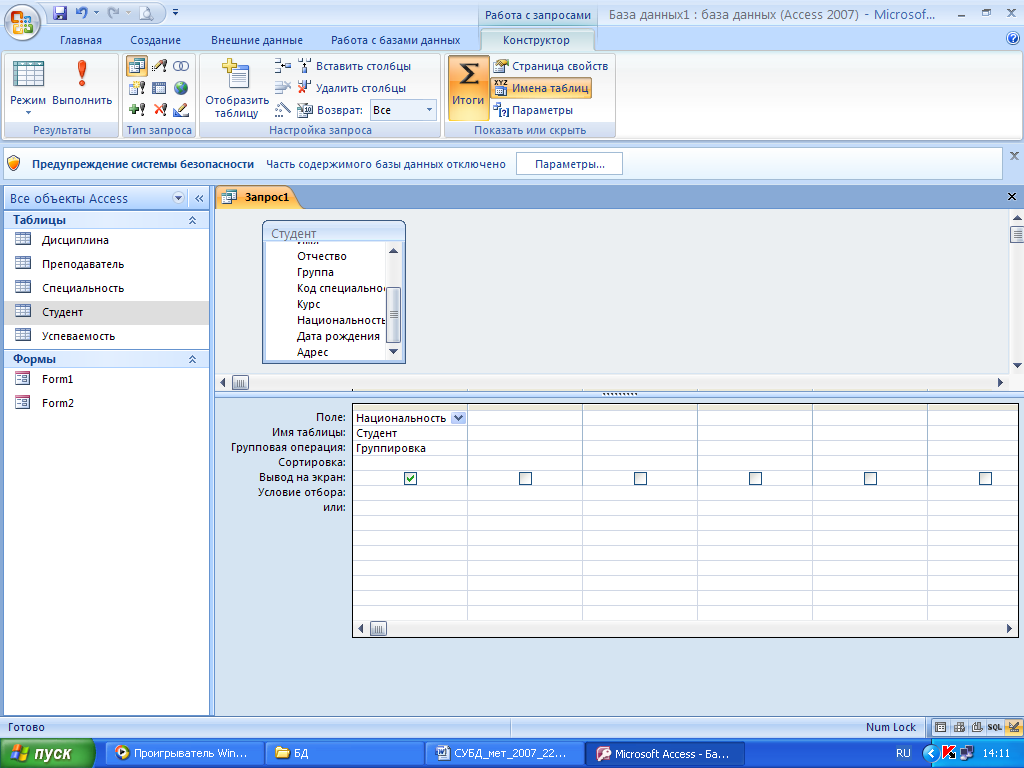Collapse the Формы group
The height and width of the screenshot is (768, 1024).
click(193, 359)
